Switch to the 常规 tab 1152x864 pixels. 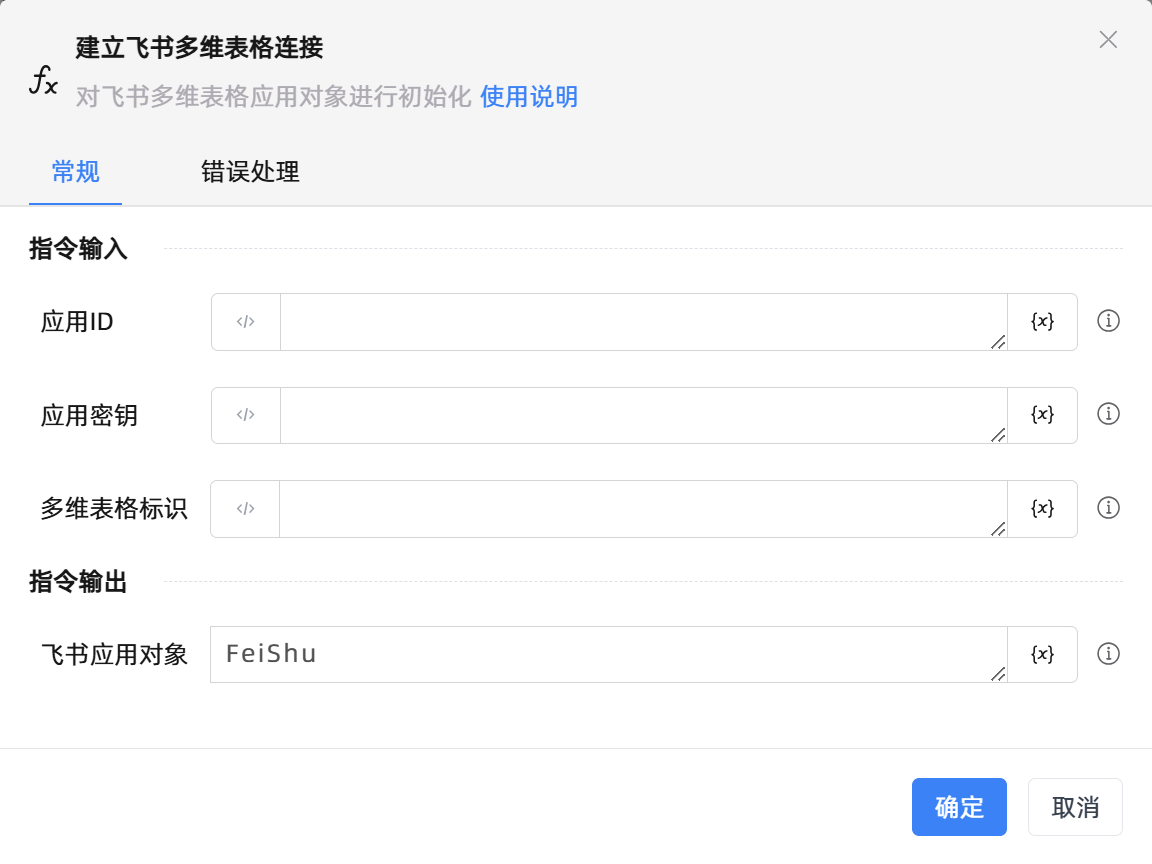[x=75, y=172]
